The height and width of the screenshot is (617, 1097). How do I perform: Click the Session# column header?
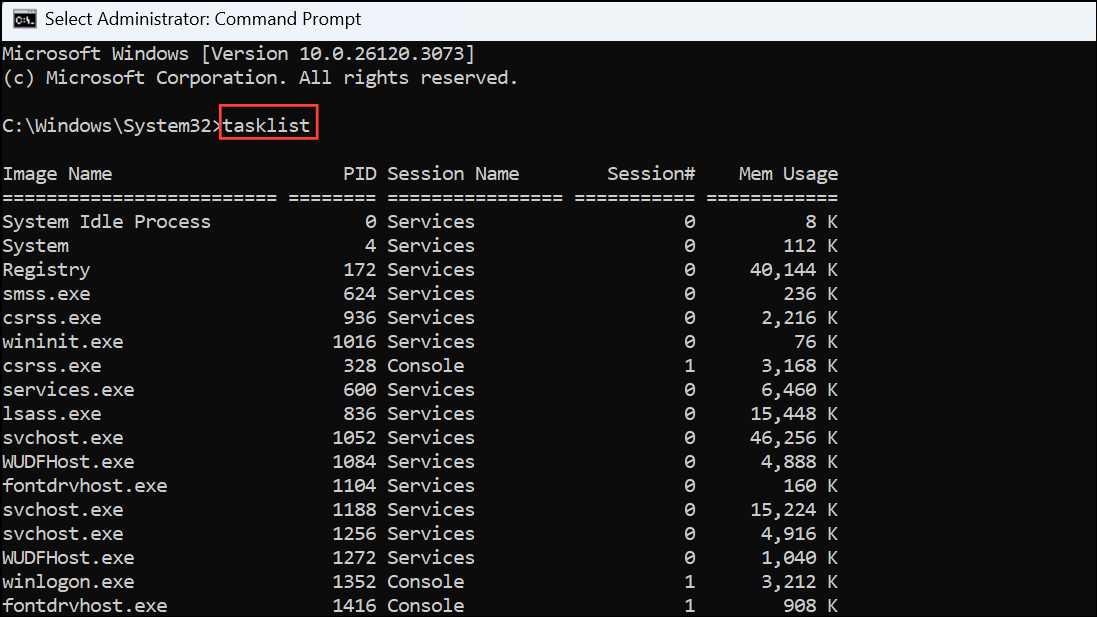(x=651, y=173)
